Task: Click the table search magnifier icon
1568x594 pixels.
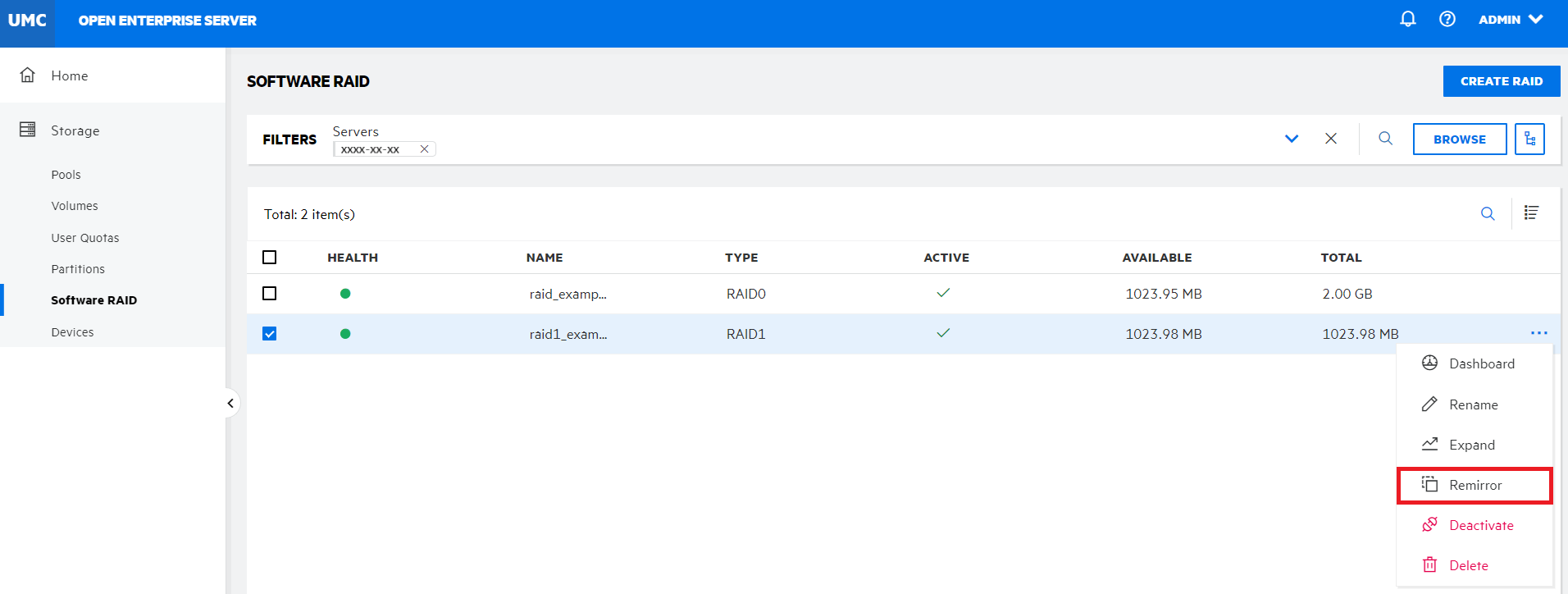Action: pos(1487,214)
